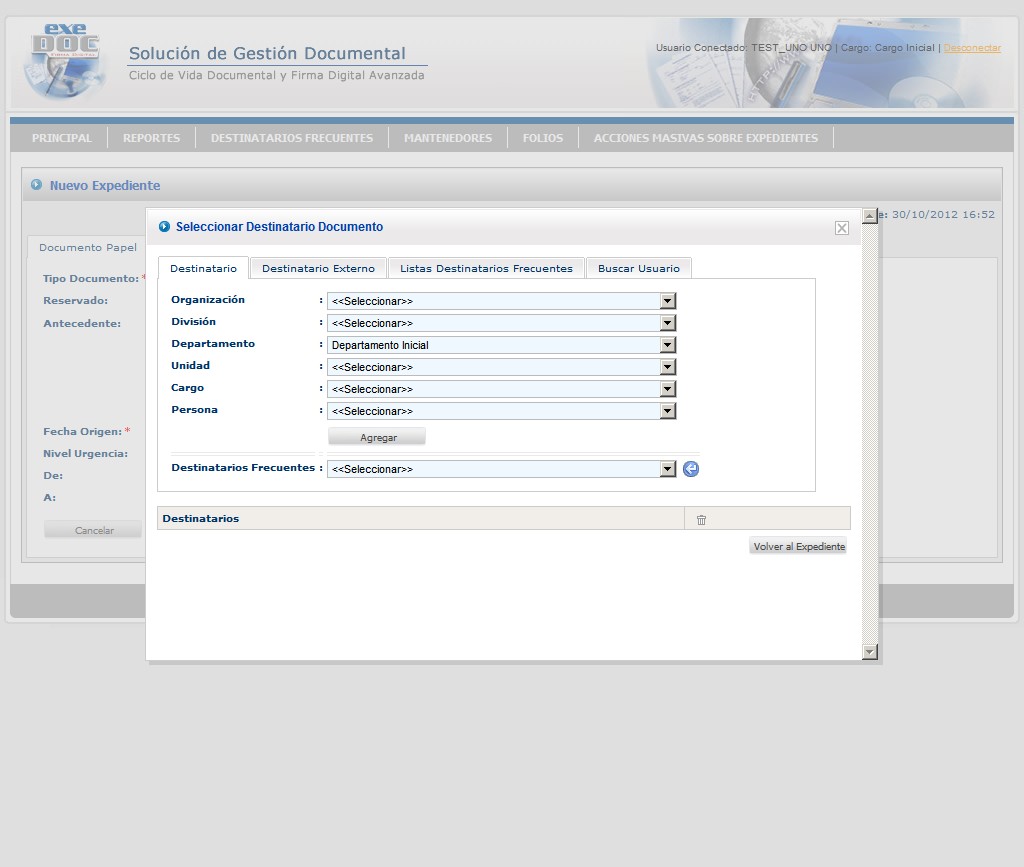Click the blue arrow next to Destinatarios Frecuentes

(x=691, y=469)
